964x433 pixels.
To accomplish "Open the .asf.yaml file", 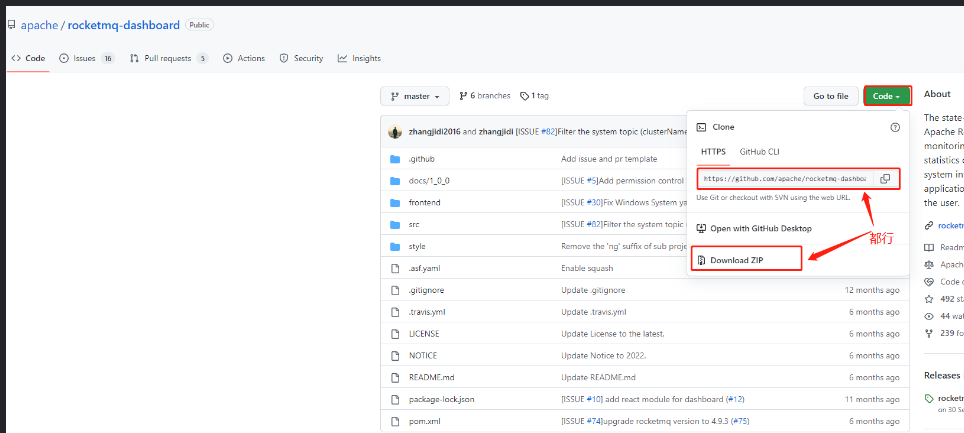I will click(x=424, y=268).
